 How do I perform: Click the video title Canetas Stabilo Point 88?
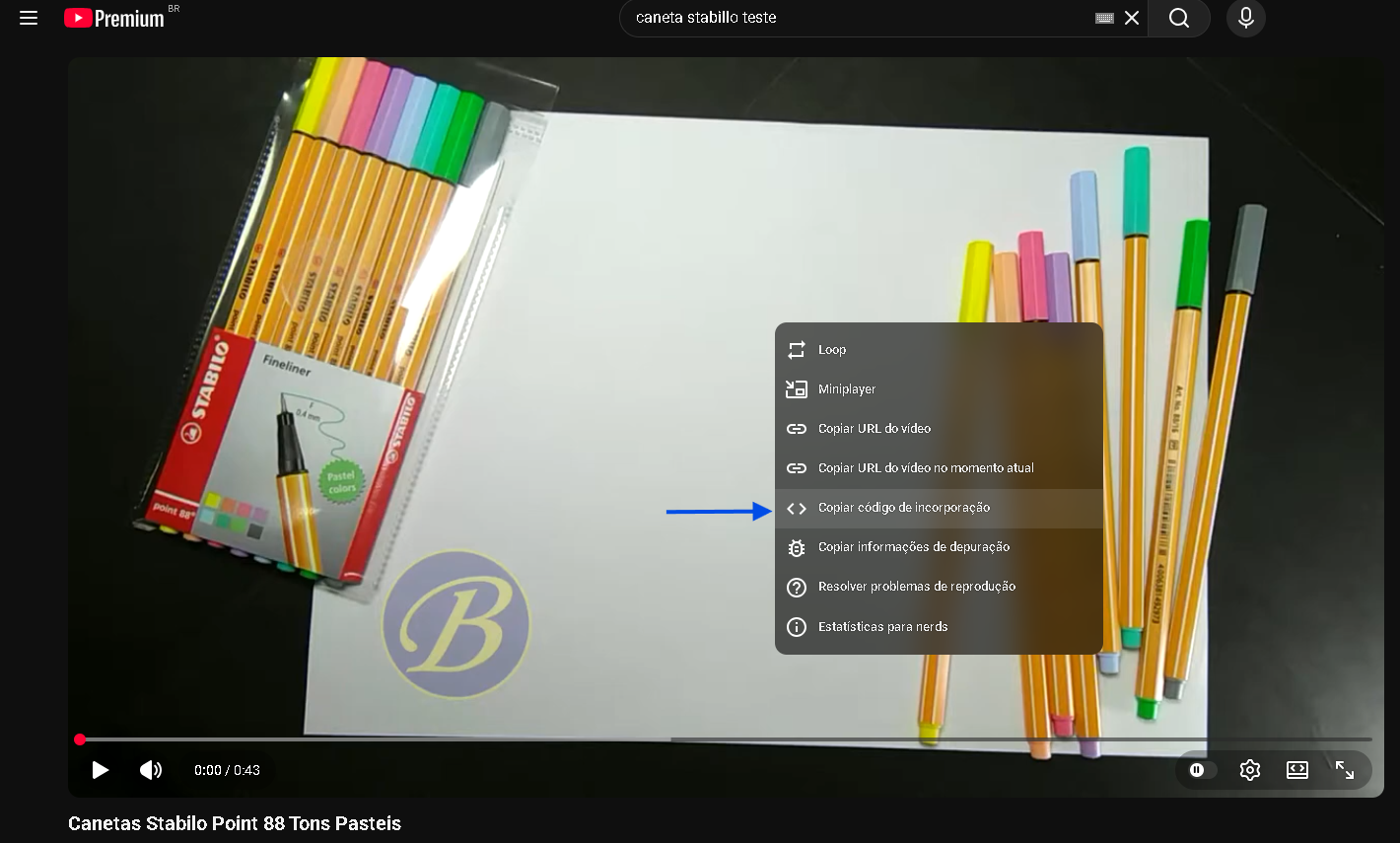coord(235,823)
